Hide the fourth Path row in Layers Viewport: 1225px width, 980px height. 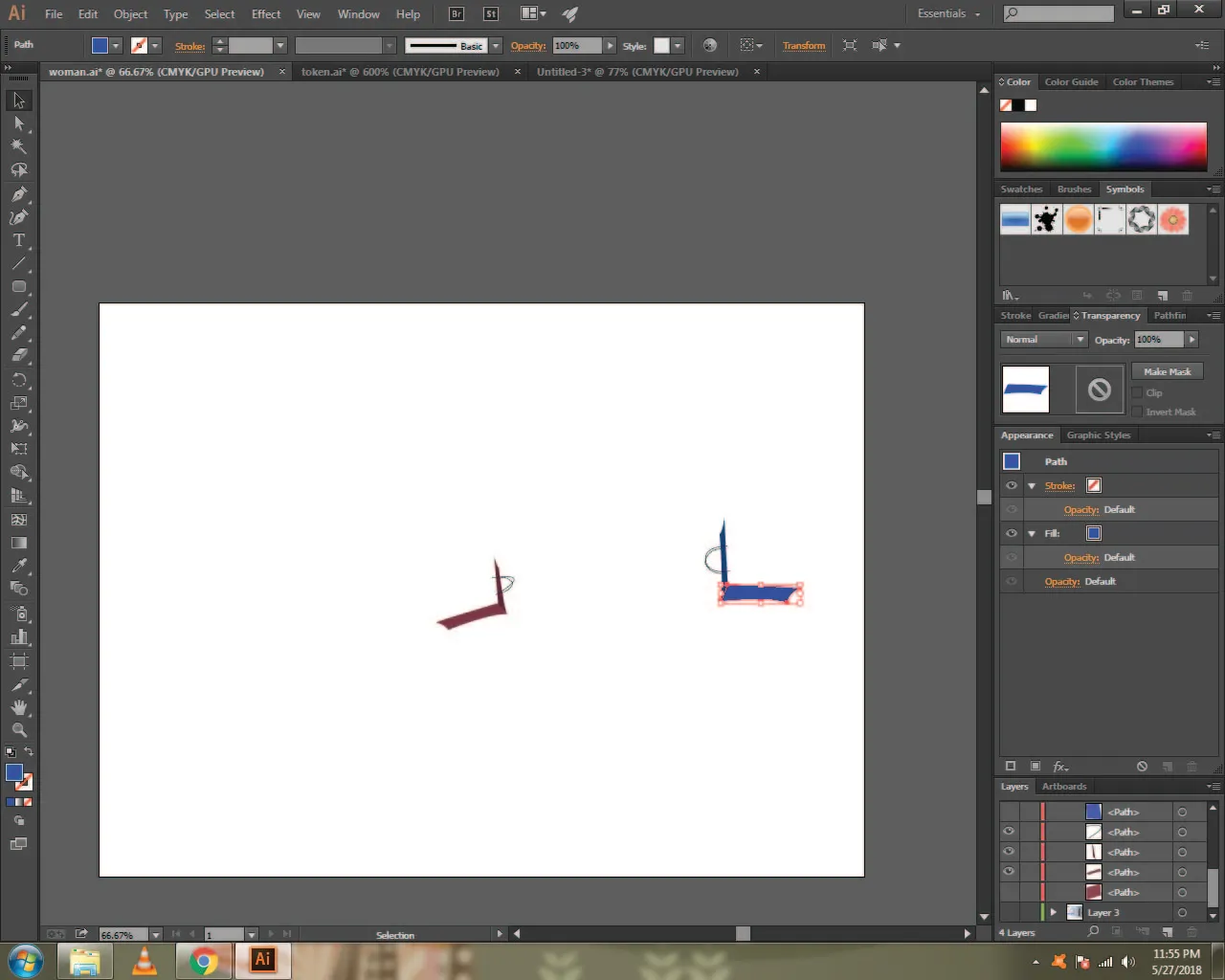pyautogui.click(x=1009, y=872)
